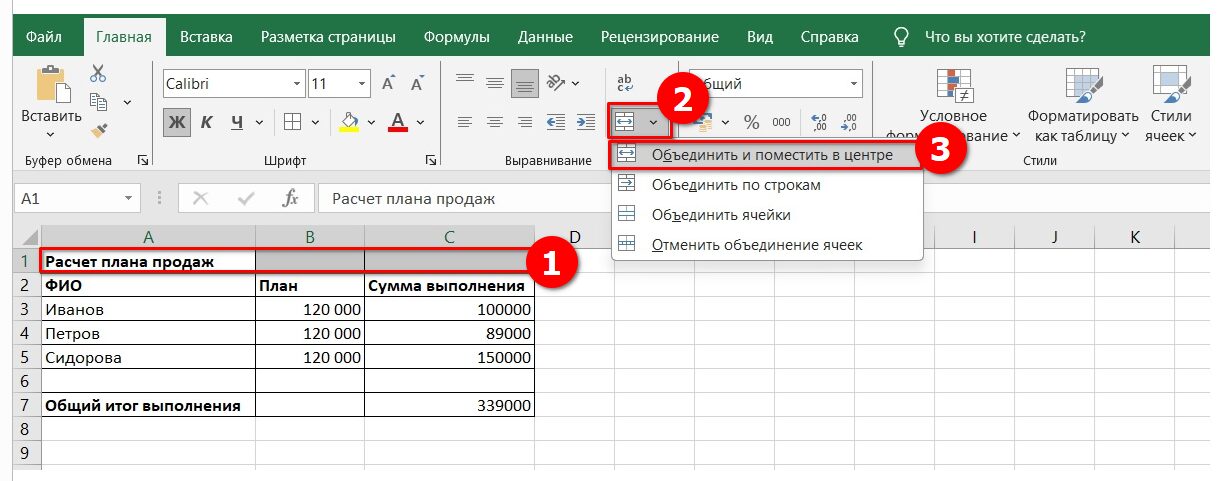The height and width of the screenshot is (481, 1228).
Task: Click the Что вы хотите сделать search field
Action: 1005,37
